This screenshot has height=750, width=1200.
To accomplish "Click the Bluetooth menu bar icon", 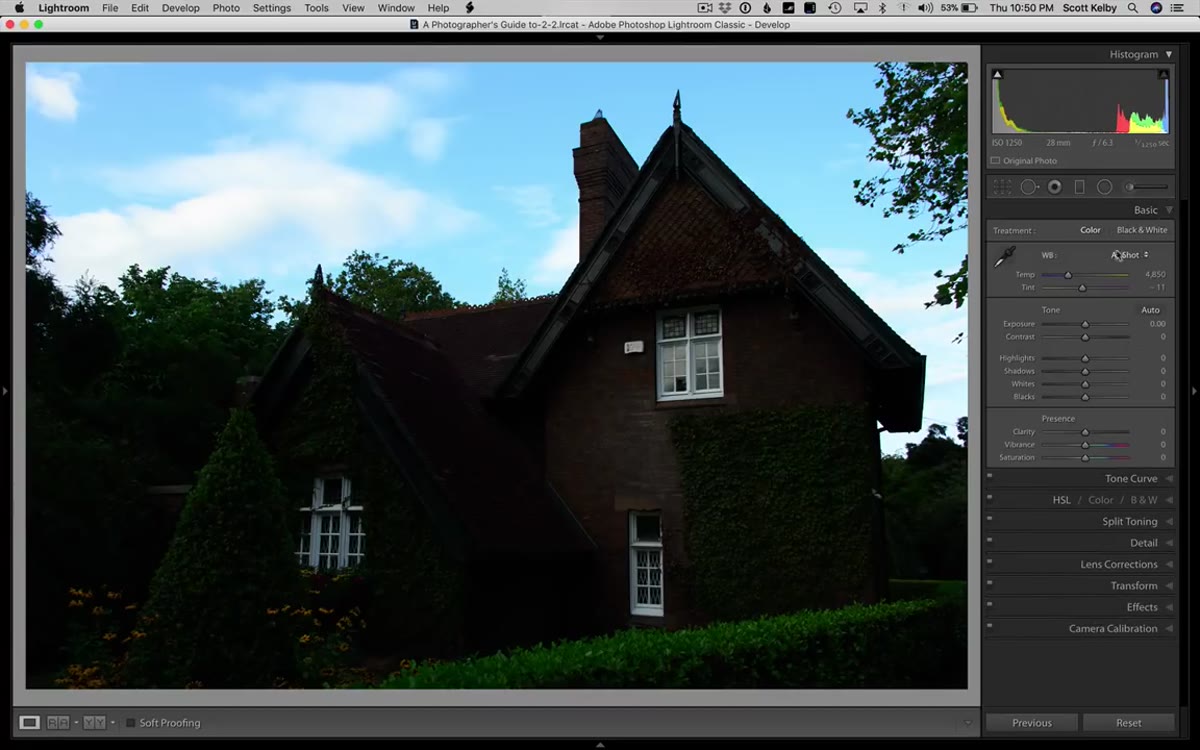I will point(882,8).
